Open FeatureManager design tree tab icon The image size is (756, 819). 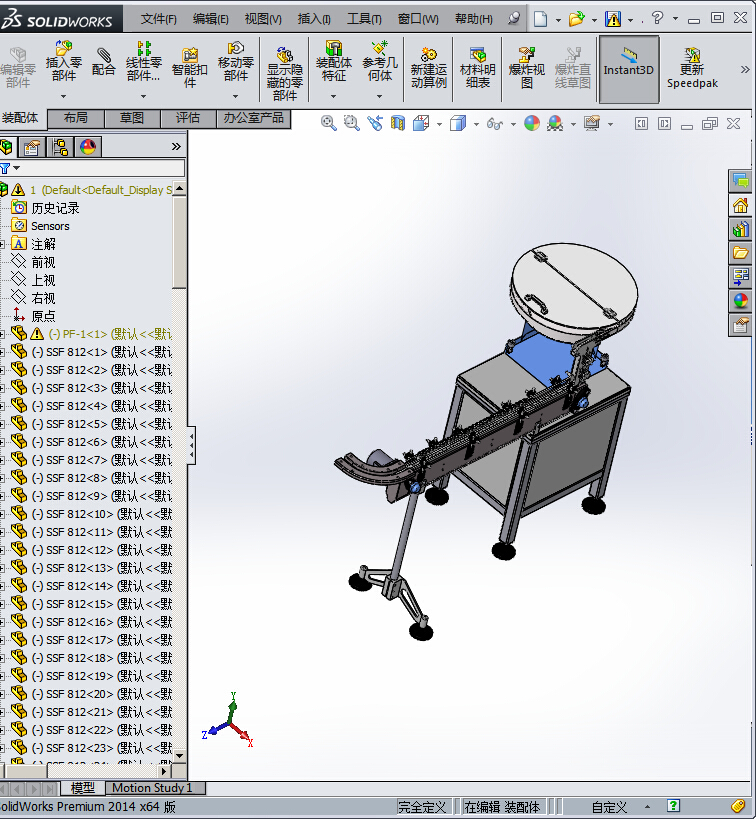coord(6,147)
